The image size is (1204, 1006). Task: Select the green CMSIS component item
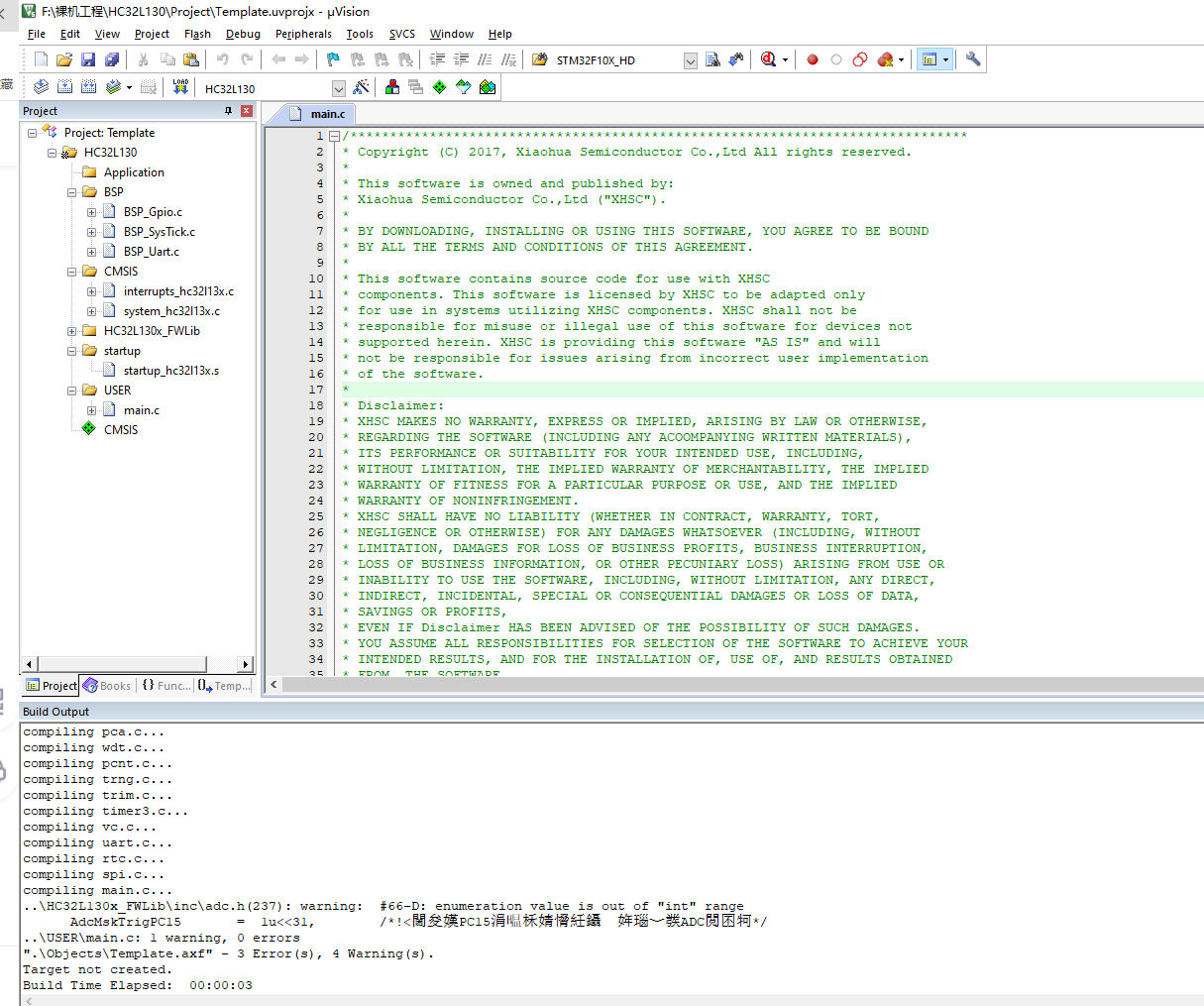[121, 430]
